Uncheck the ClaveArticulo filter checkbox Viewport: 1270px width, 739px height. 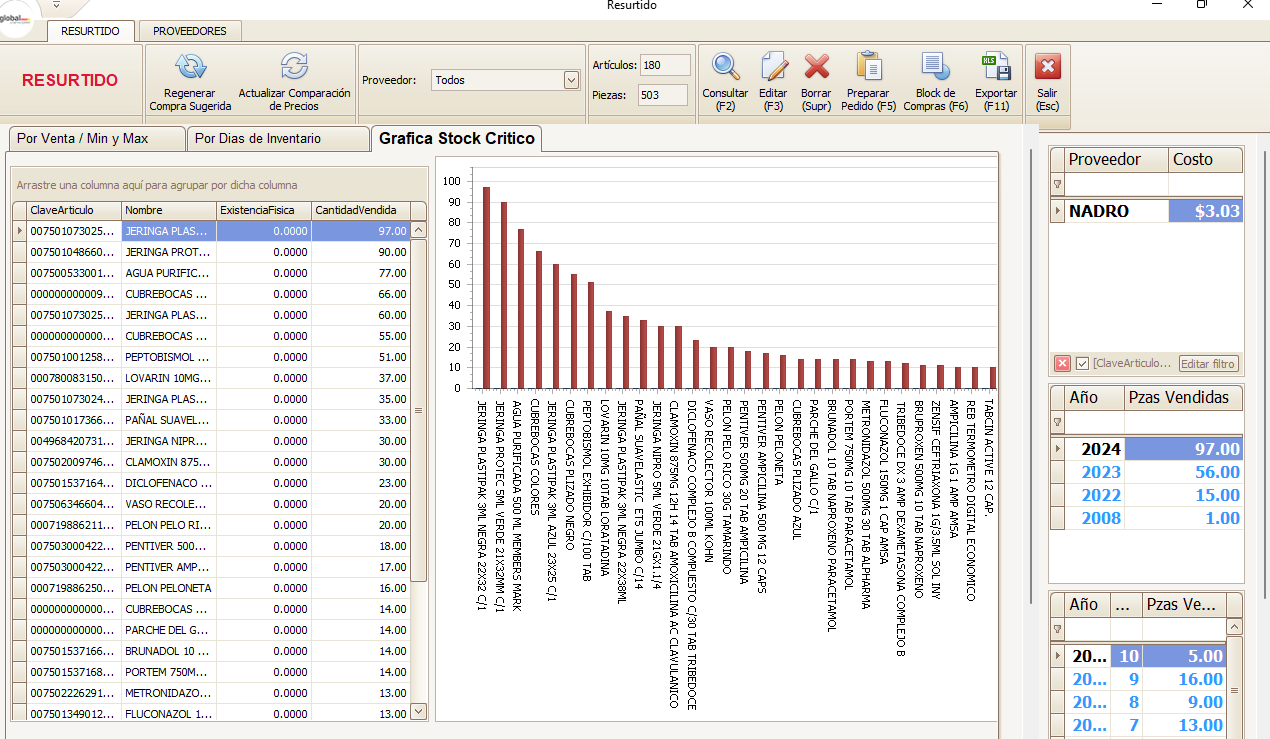click(1082, 364)
